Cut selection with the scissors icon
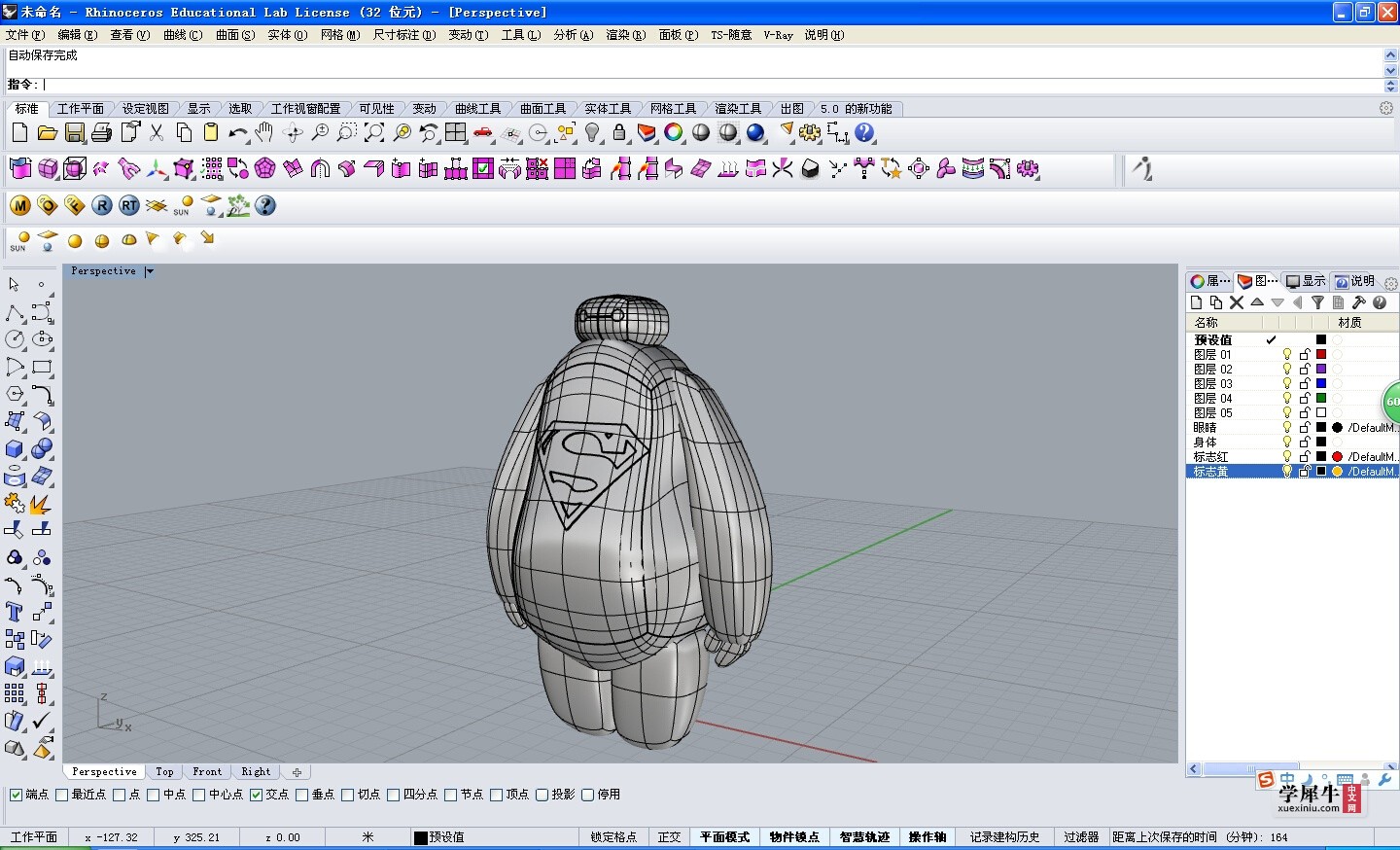 tap(156, 132)
